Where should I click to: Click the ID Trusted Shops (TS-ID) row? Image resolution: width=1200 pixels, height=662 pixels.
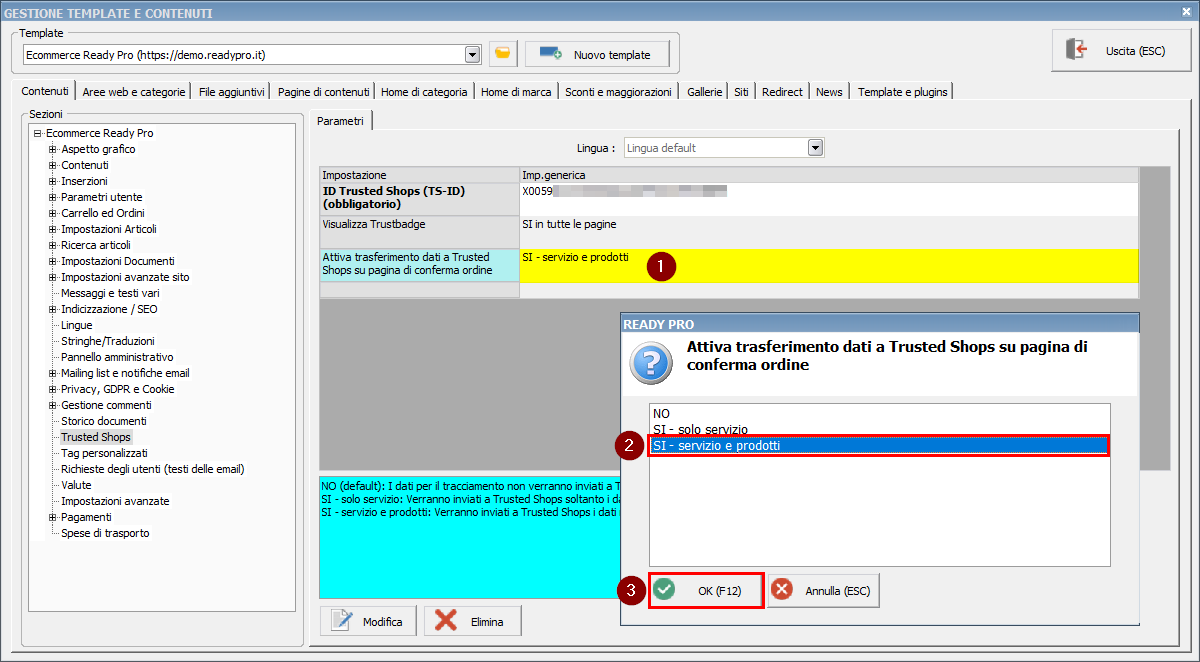click(x=729, y=198)
